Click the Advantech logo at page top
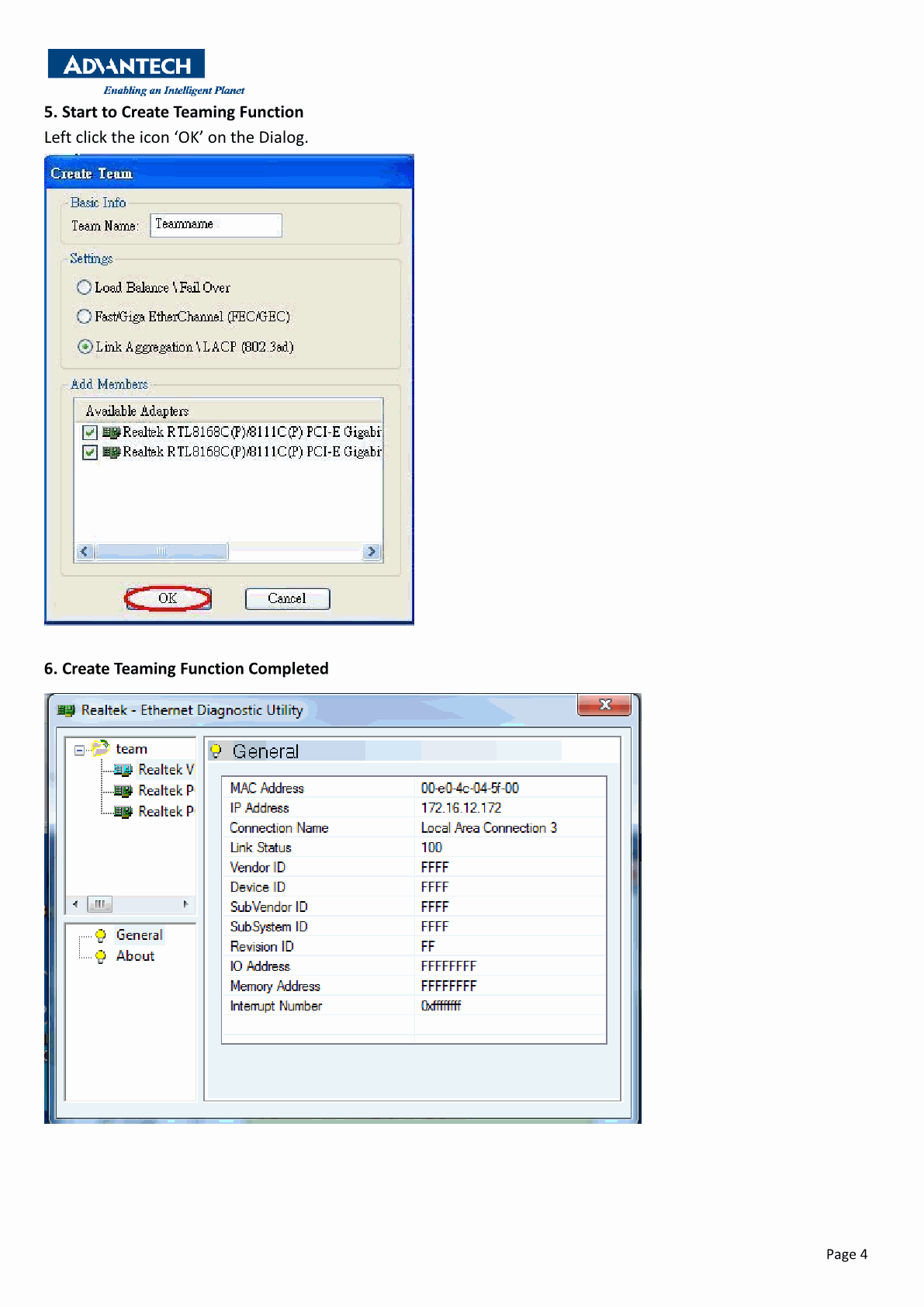Viewport: 924px width, 1307px height. 126,64
